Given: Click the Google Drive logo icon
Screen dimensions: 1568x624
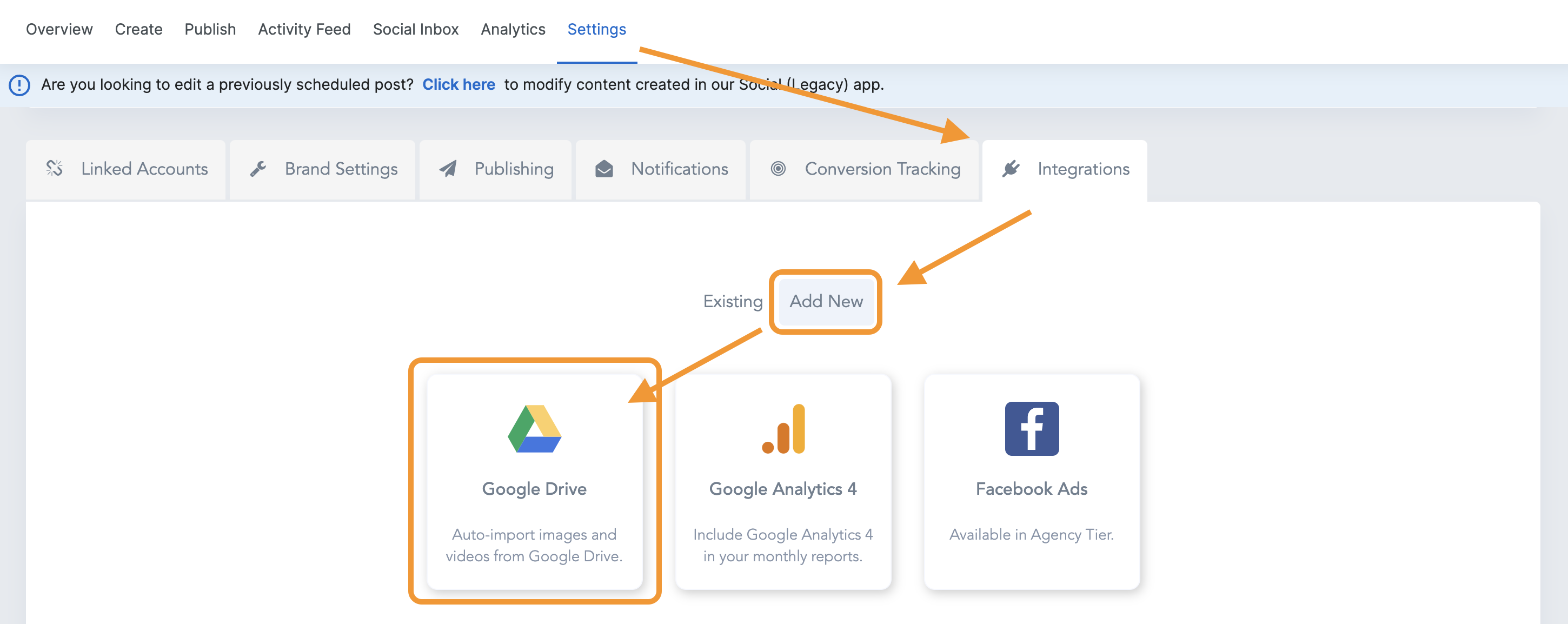Looking at the screenshot, I should click(534, 429).
